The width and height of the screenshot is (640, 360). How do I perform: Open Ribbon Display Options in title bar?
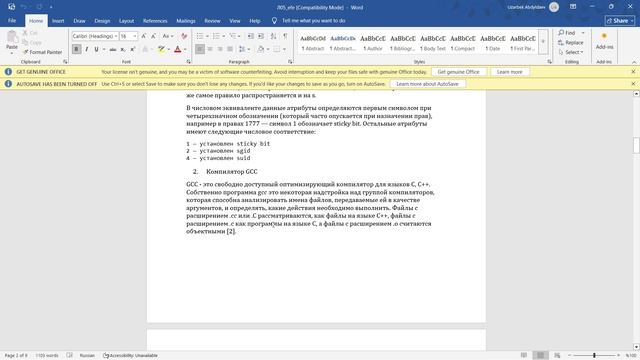573,7
